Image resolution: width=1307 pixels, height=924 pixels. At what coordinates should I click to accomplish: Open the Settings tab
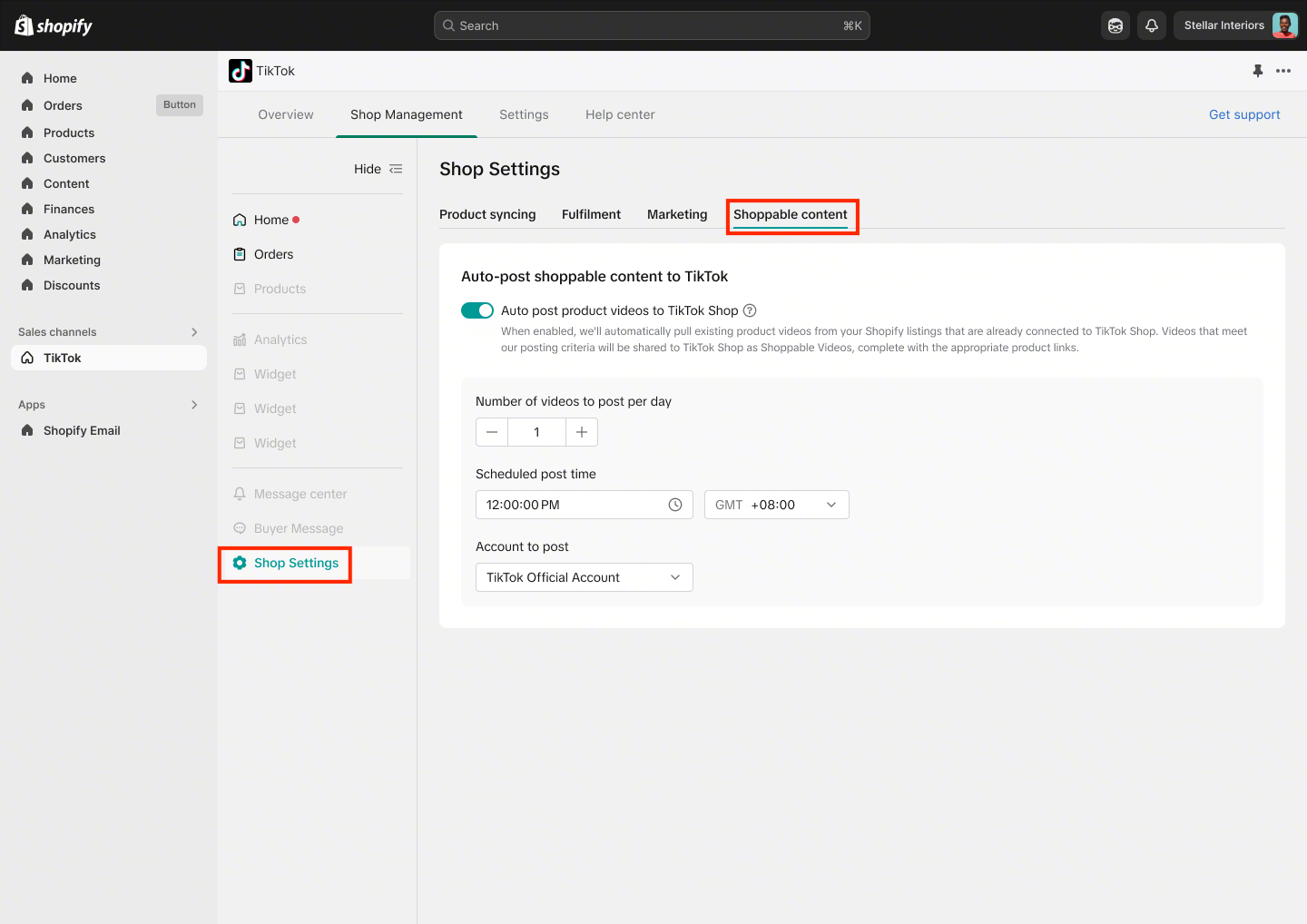[x=524, y=114]
